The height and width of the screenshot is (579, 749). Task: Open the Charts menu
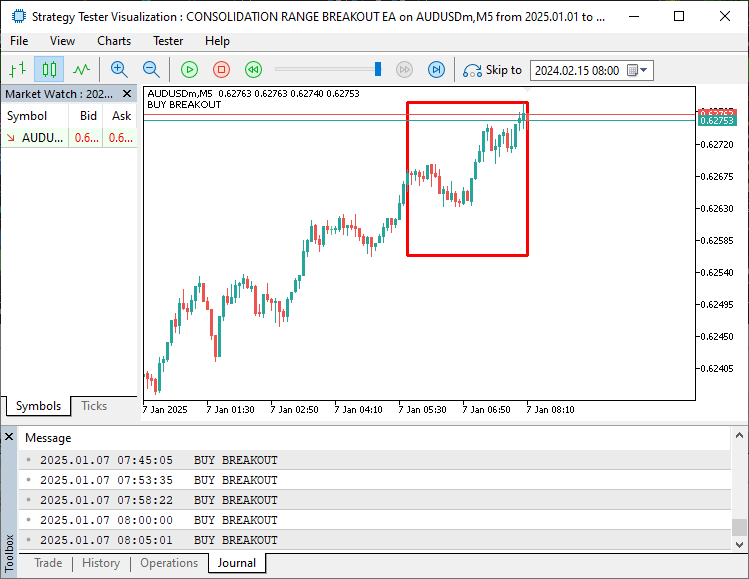114,41
